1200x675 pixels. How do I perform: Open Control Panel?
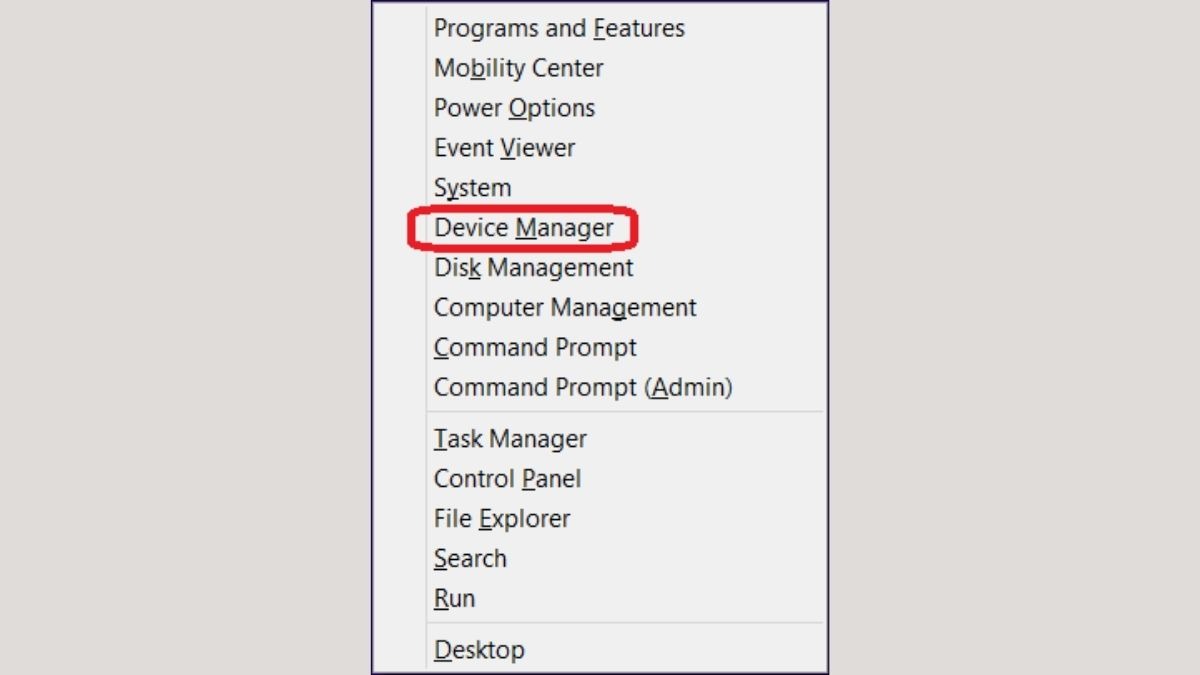tap(507, 479)
